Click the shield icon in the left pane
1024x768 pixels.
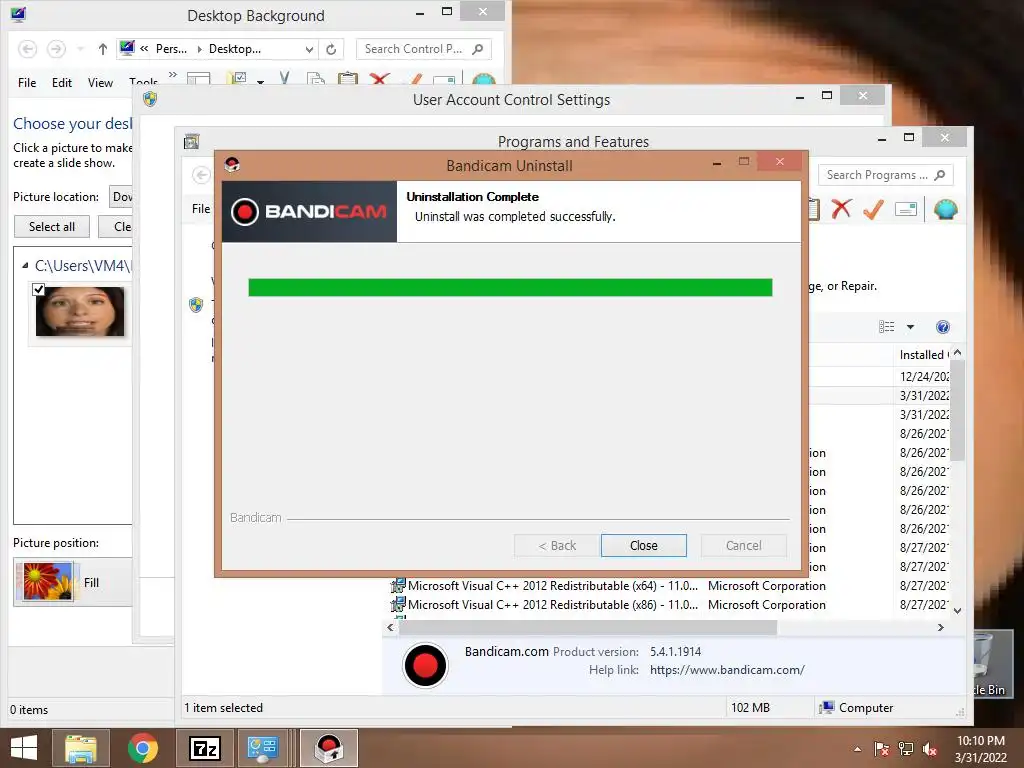coord(196,304)
